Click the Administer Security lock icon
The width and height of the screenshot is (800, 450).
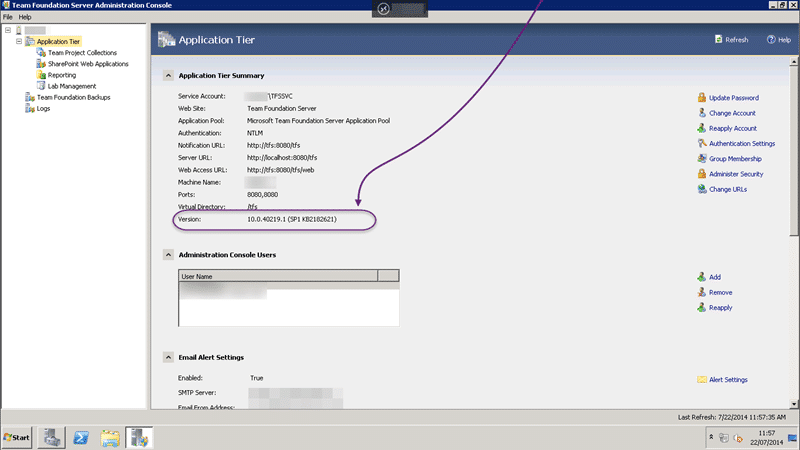point(702,173)
